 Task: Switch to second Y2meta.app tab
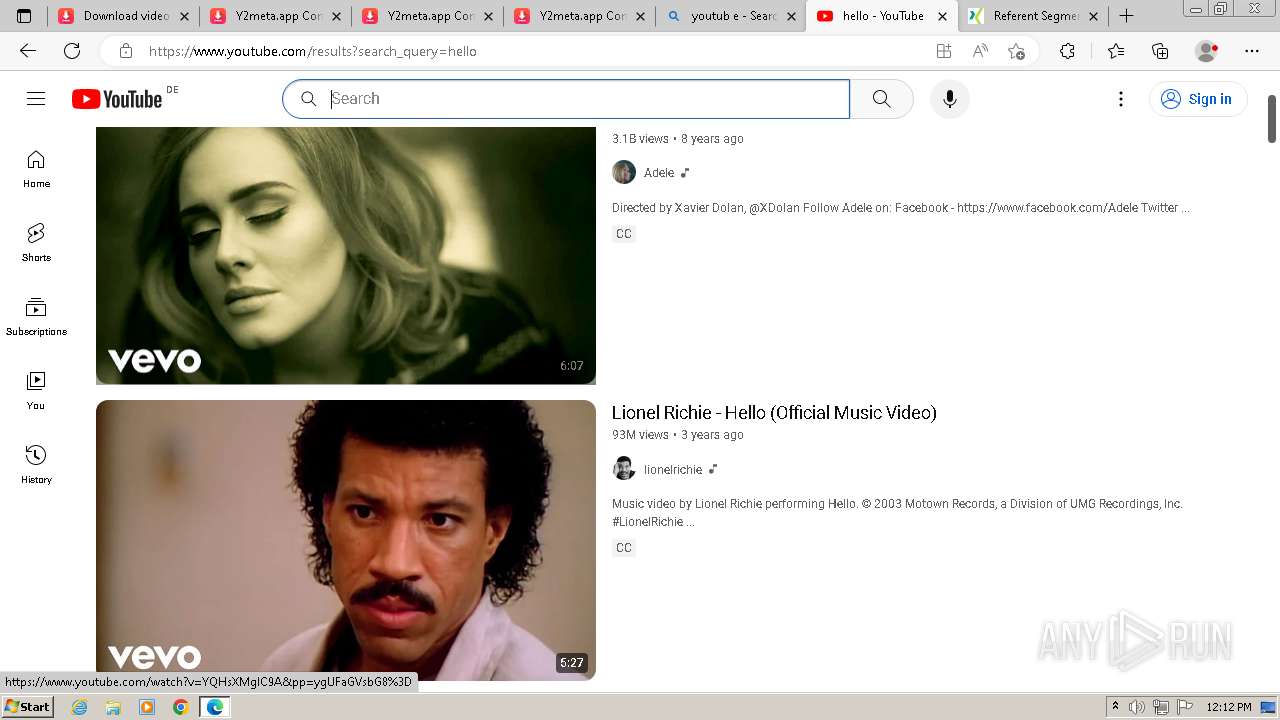click(427, 16)
